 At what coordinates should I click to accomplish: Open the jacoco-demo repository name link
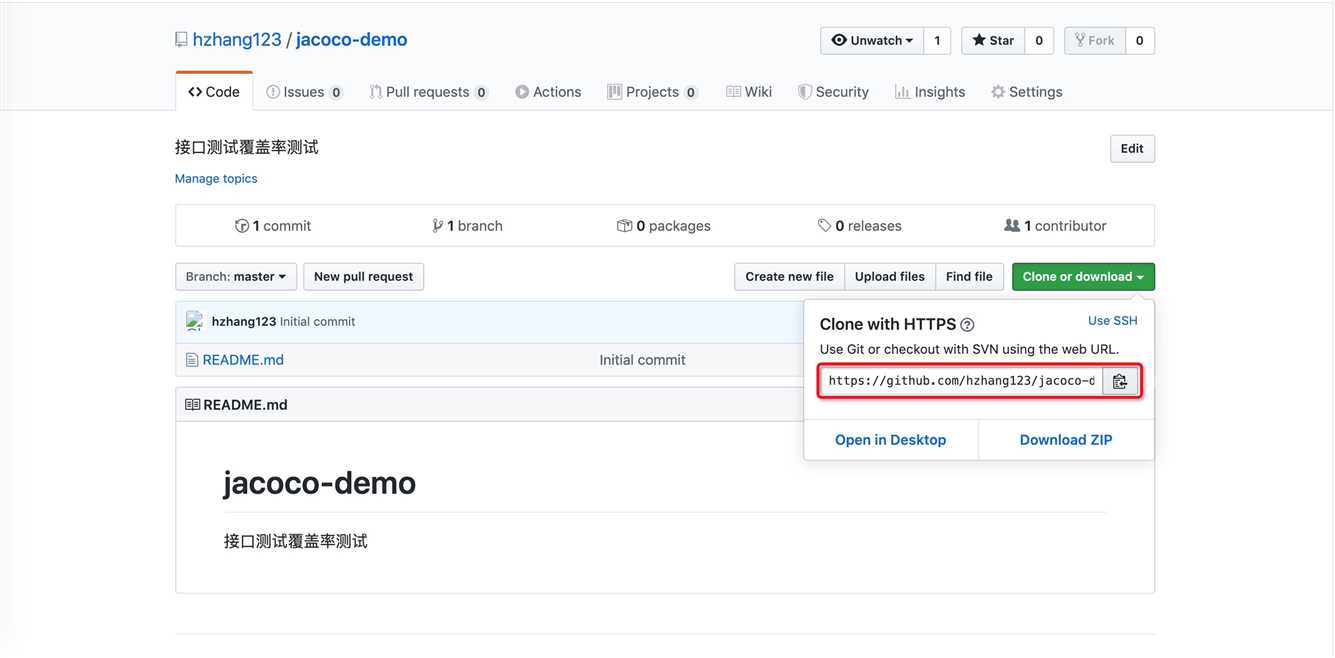point(352,40)
